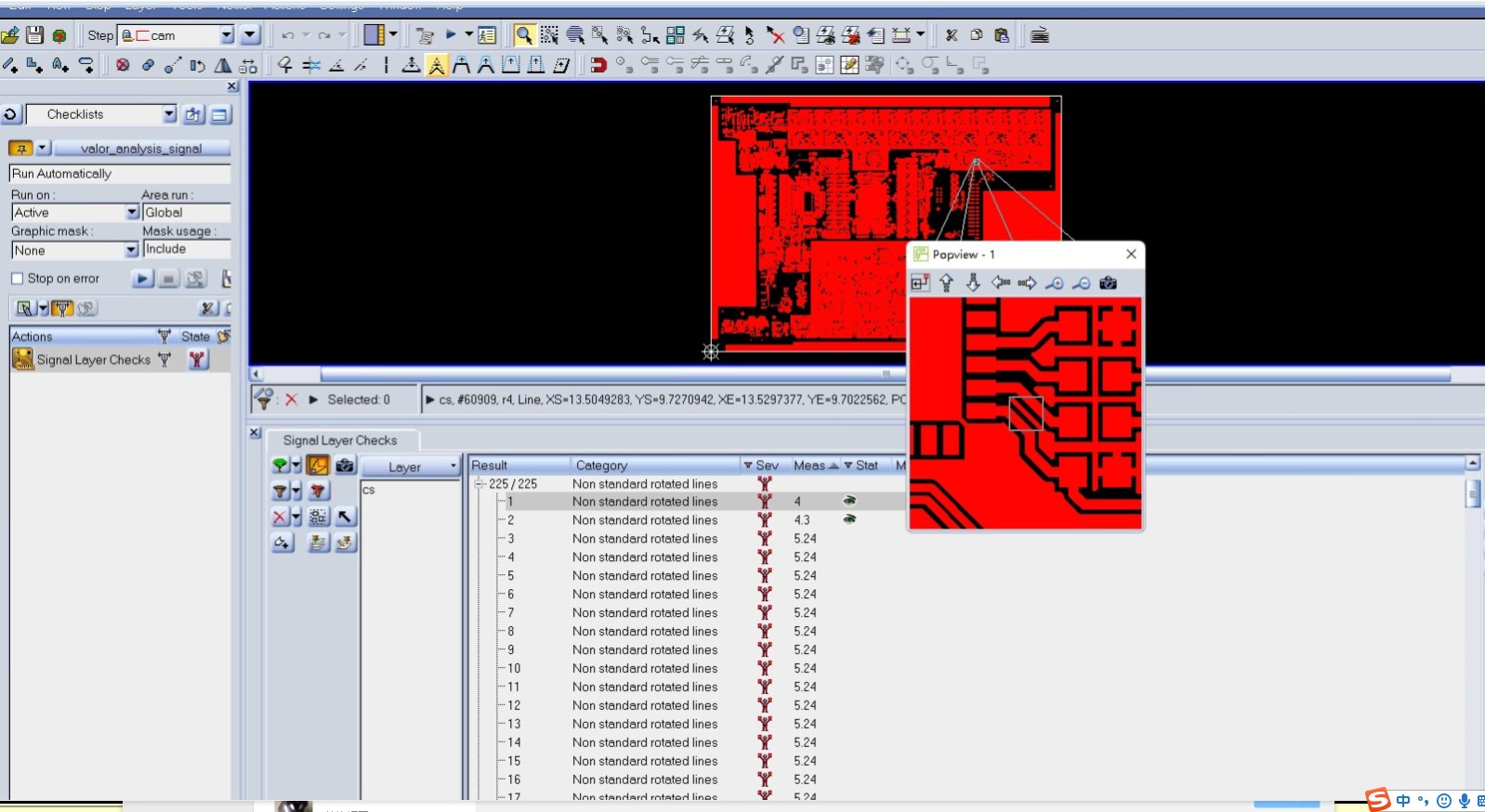Collapse the 225 / 225 results tree
Image resolution: width=1485 pixels, height=812 pixels.
pyautogui.click(x=480, y=484)
